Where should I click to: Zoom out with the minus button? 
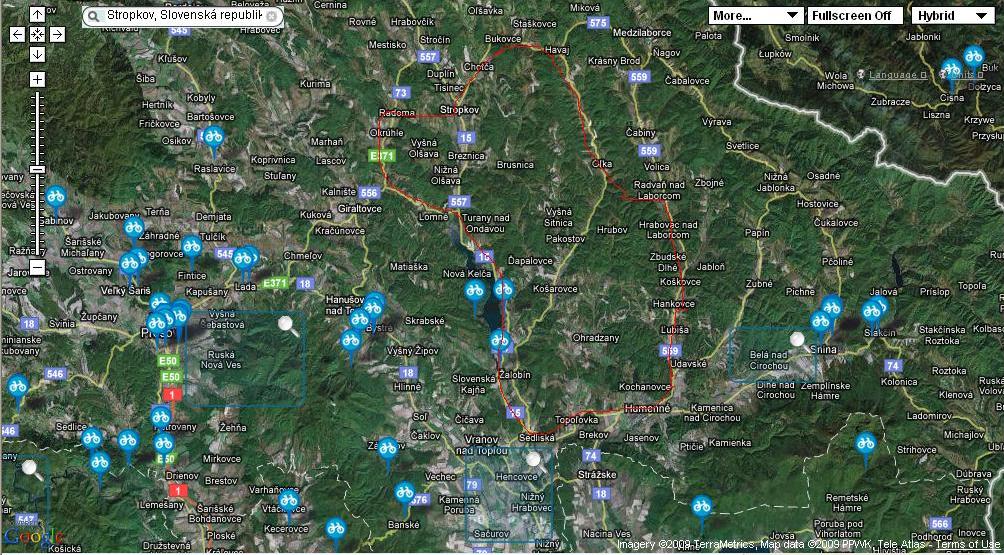point(37,267)
